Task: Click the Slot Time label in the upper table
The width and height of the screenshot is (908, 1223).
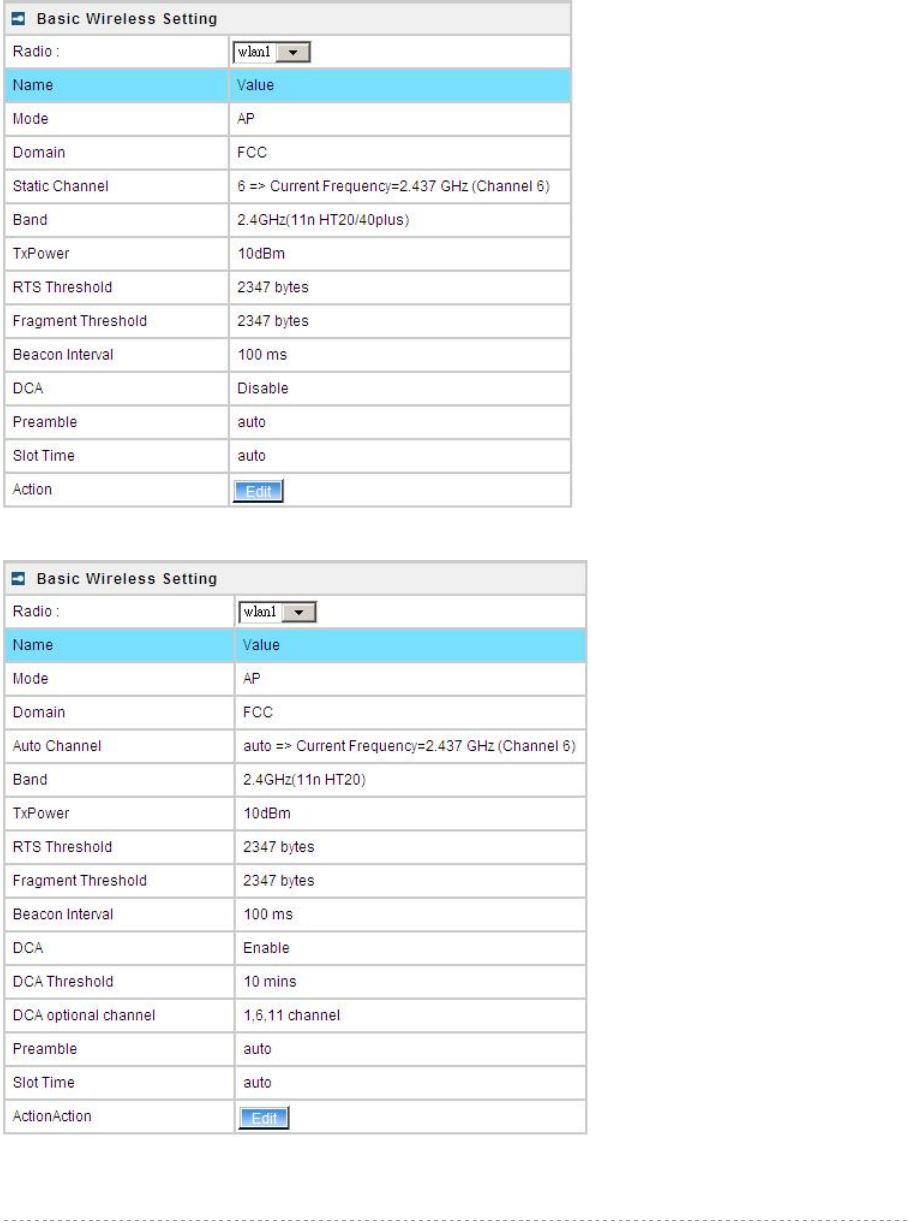Action: (43, 456)
